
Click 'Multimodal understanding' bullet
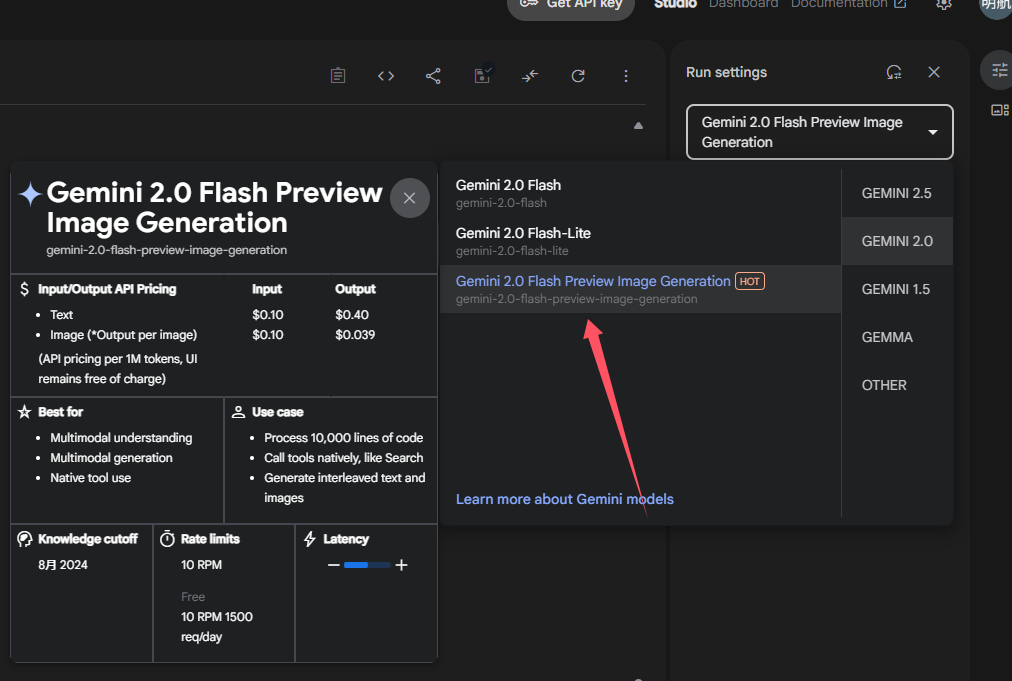coord(121,438)
